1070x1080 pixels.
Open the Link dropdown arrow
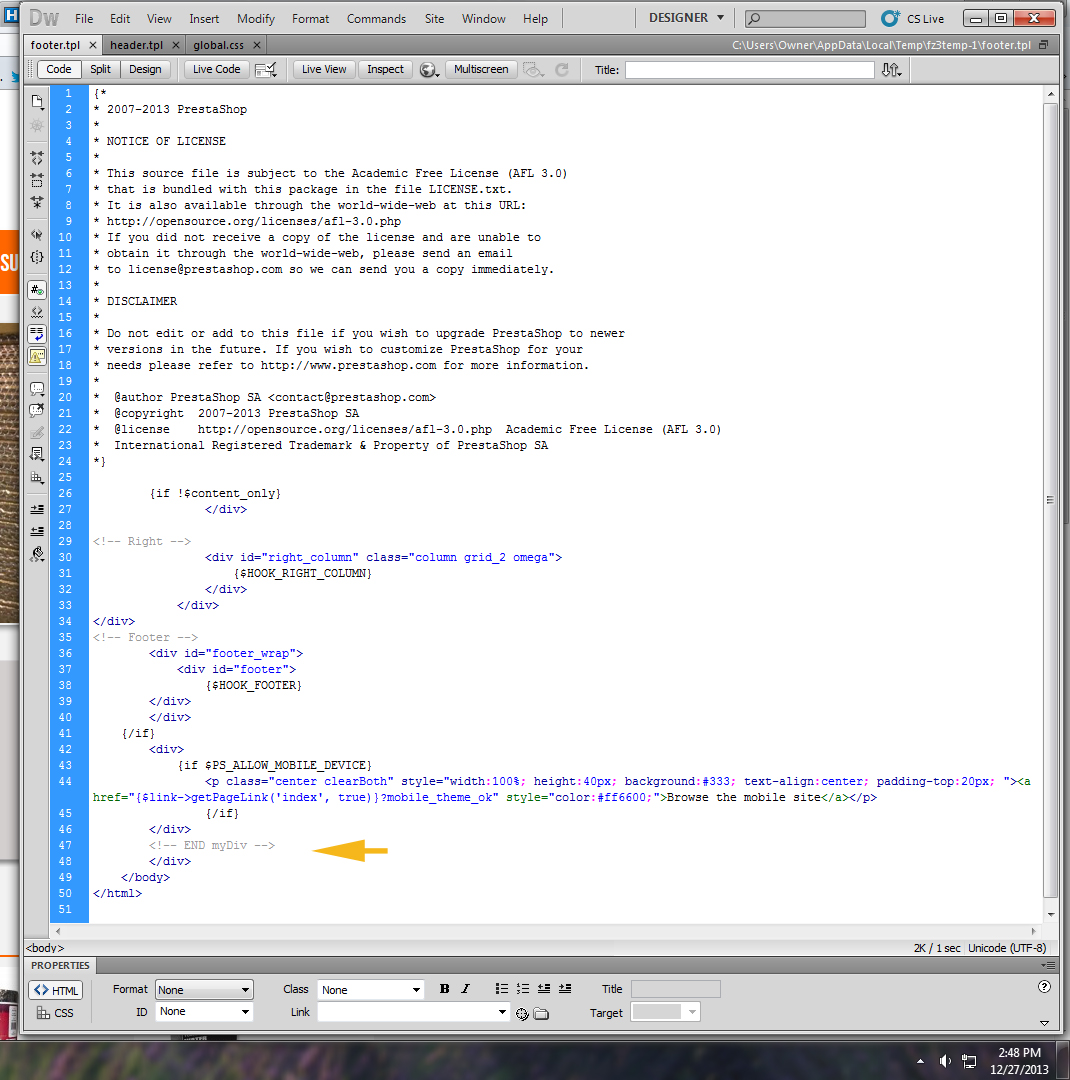(502, 1012)
